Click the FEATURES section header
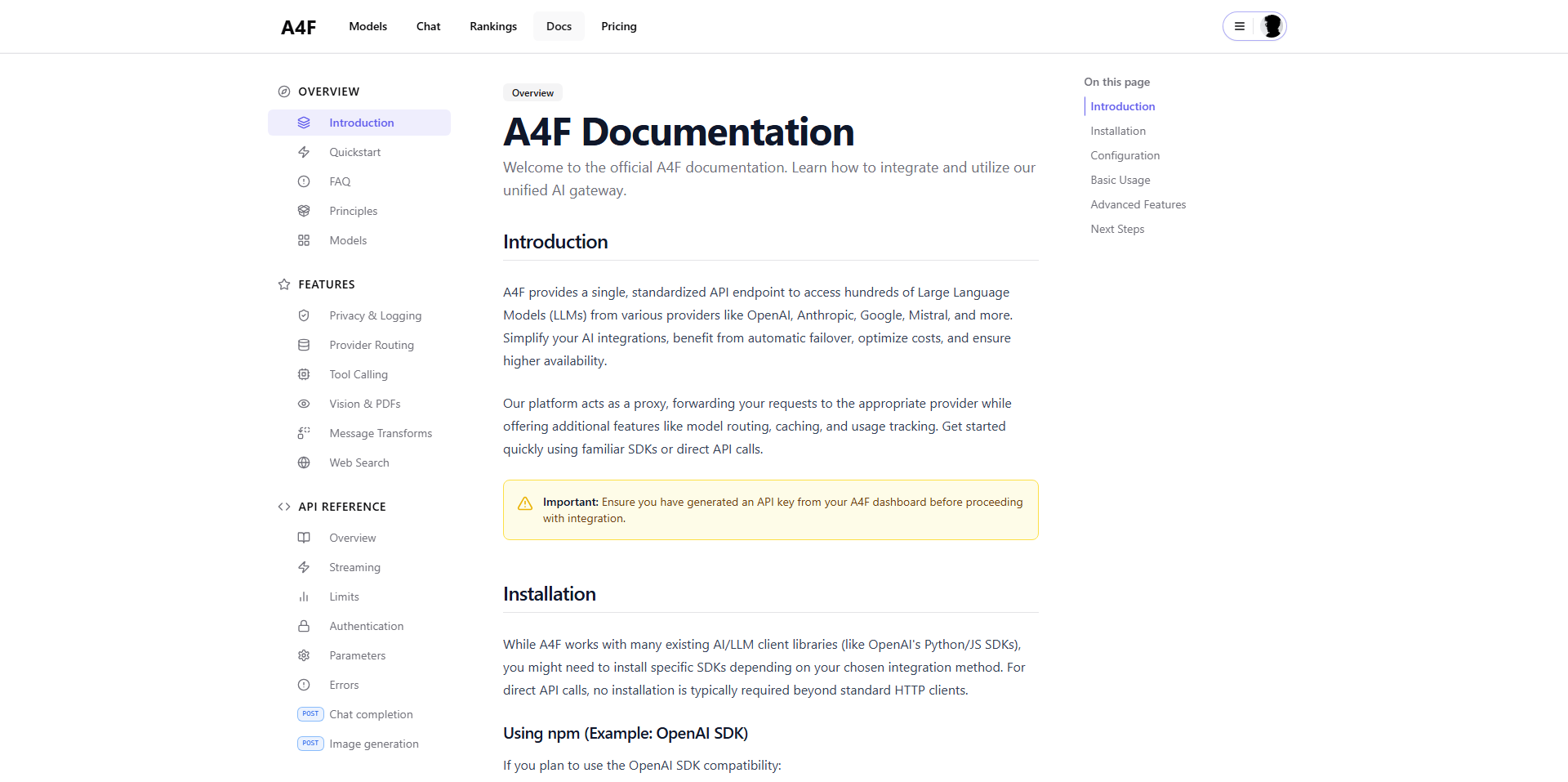The height and width of the screenshot is (782, 1568). pos(326,284)
